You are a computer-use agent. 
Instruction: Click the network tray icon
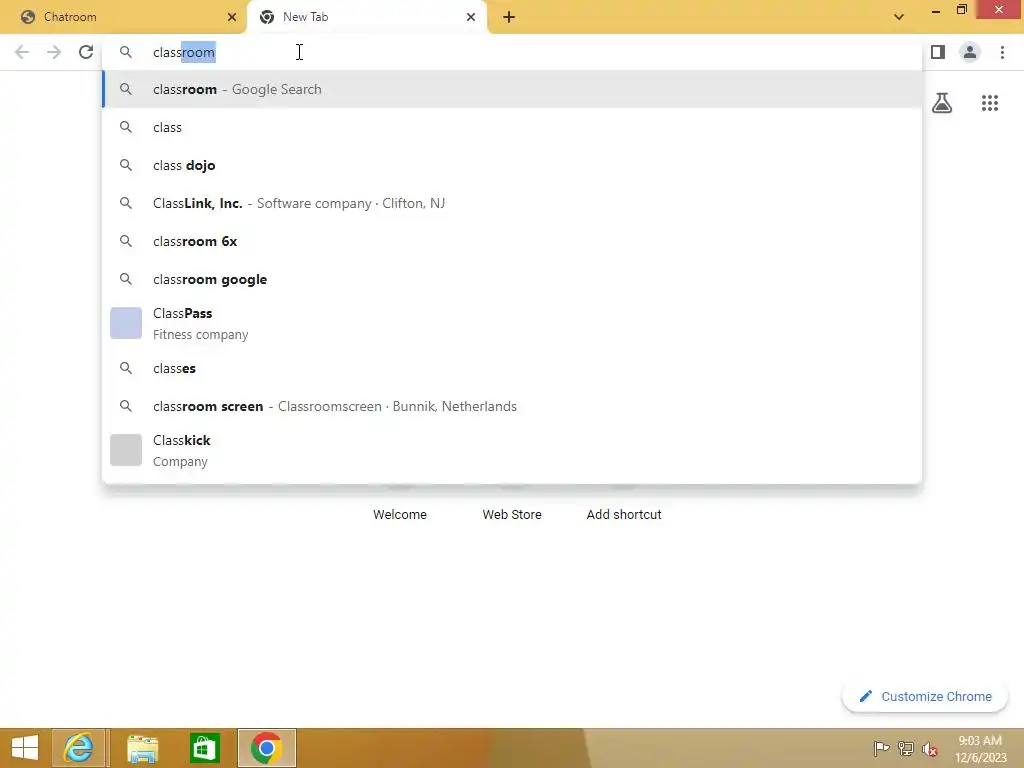pyautogui.click(x=905, y=749)
